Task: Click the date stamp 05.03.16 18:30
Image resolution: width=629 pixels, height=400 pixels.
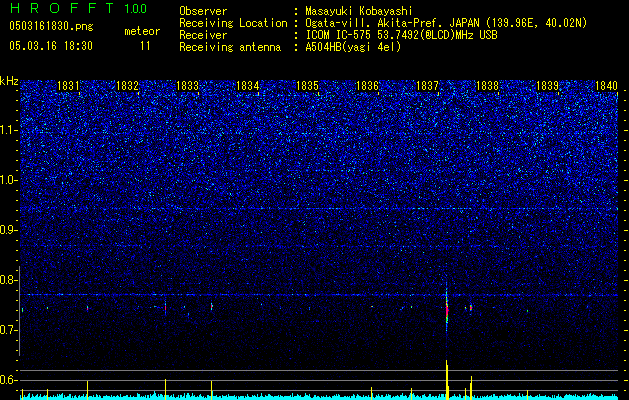Action: pyautogui.click(x=51, y=46)
